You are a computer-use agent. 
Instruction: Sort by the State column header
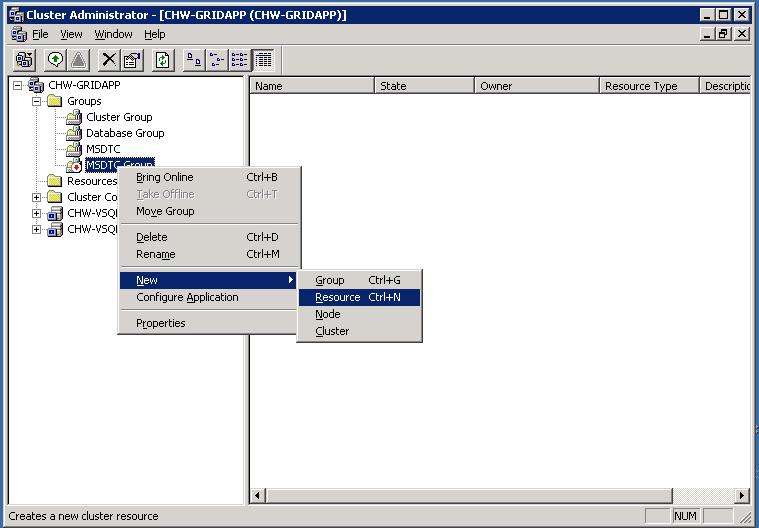(x=425, y=86)
